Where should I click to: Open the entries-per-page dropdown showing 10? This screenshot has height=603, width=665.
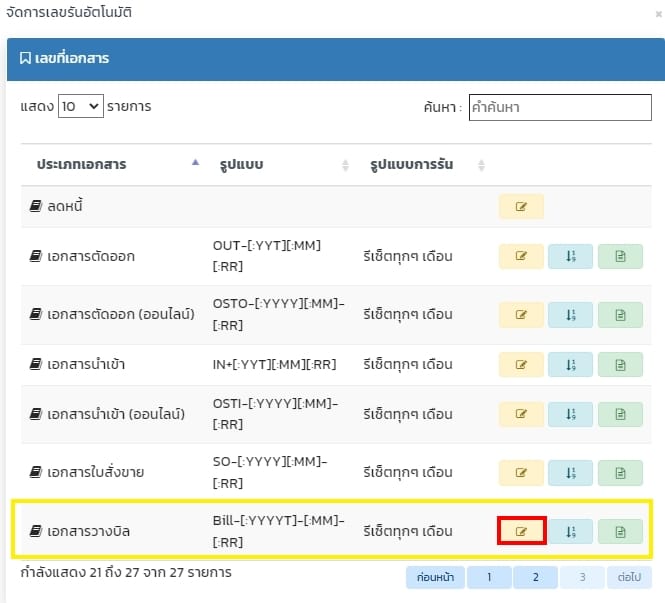click(x=81, y=105)
